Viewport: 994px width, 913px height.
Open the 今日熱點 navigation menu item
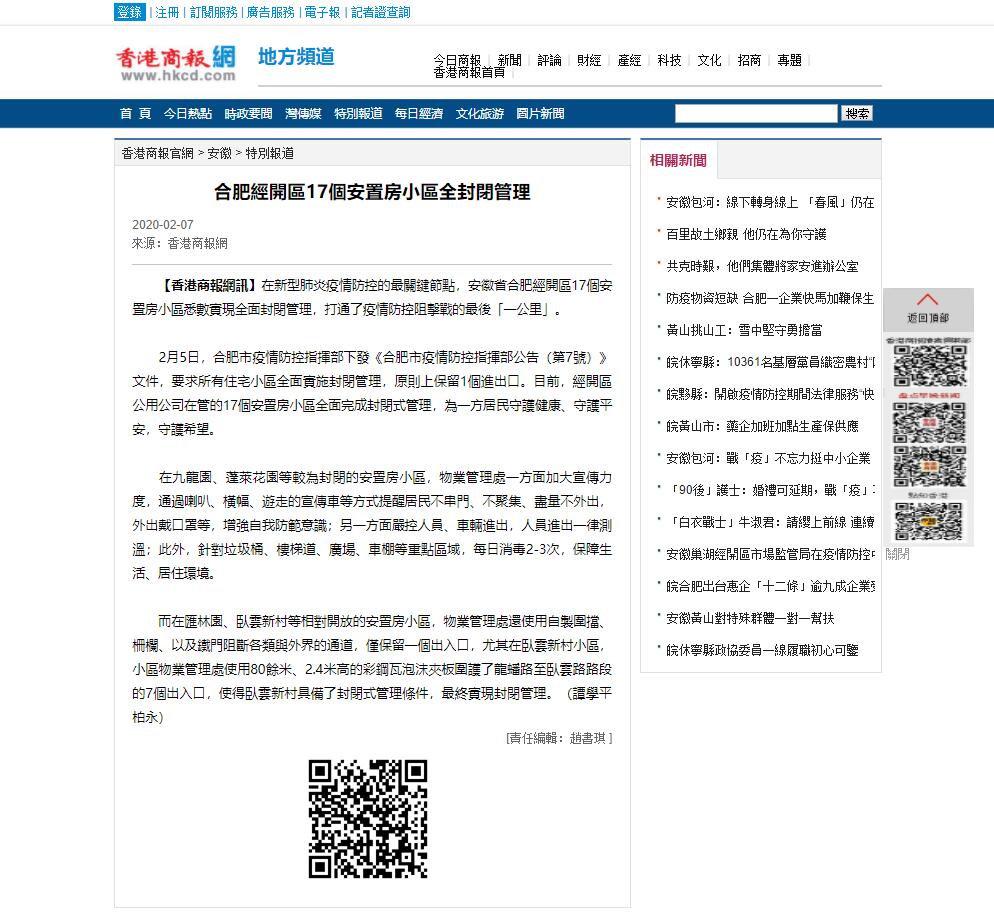coord(187,114)
